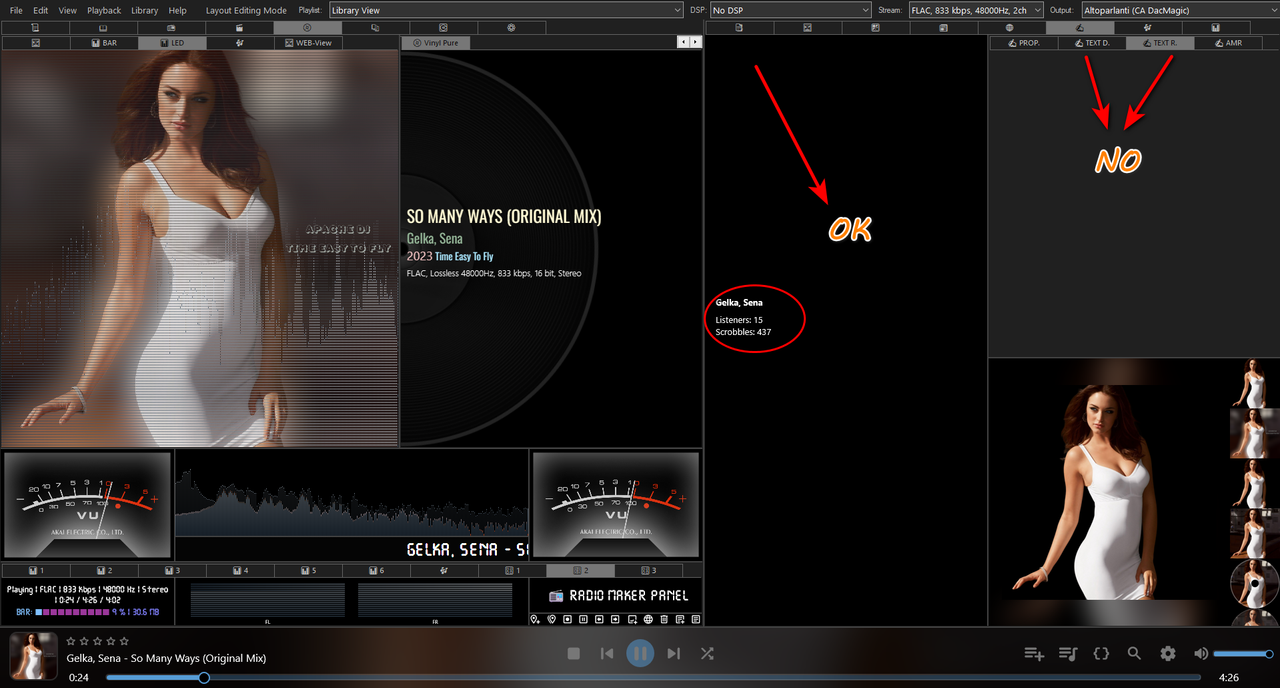Rate the track with the third star
1280x688 pixels.
(98, 641)
